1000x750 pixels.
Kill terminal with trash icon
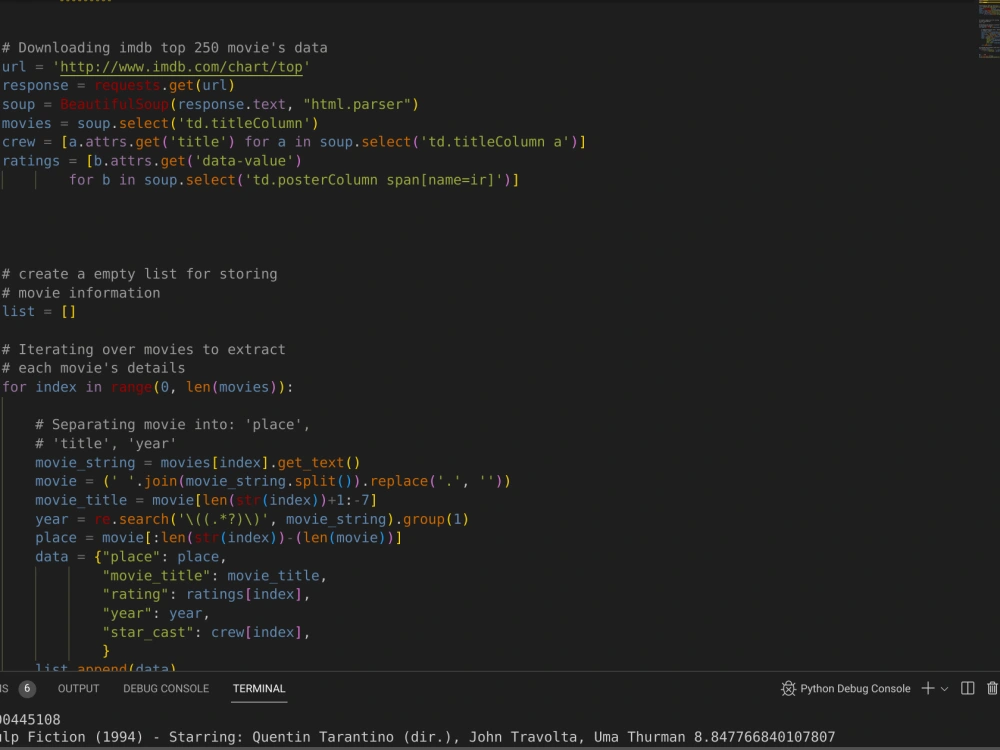pos(992,688)
